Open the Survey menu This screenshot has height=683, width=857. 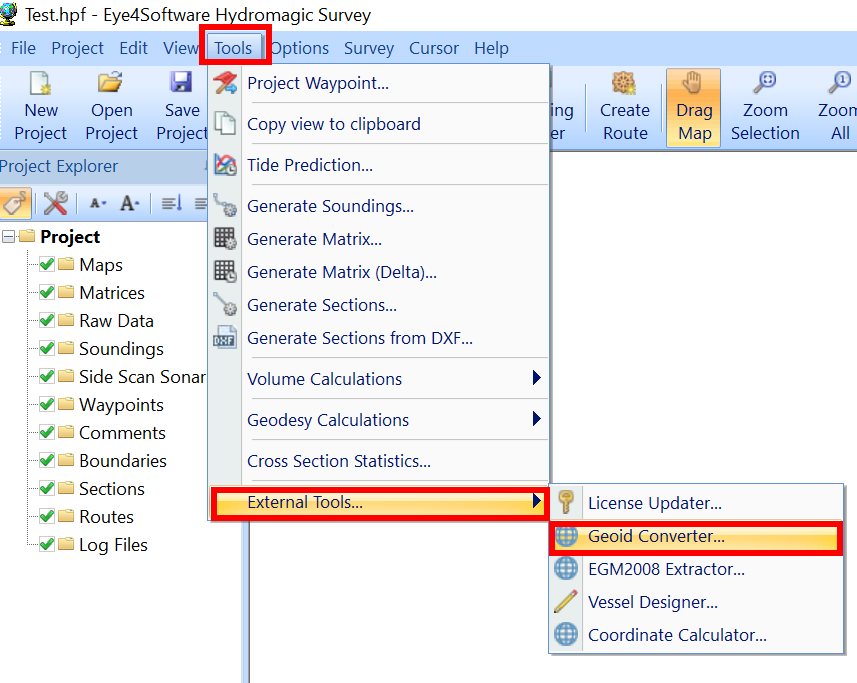click(x=369, y=48)
